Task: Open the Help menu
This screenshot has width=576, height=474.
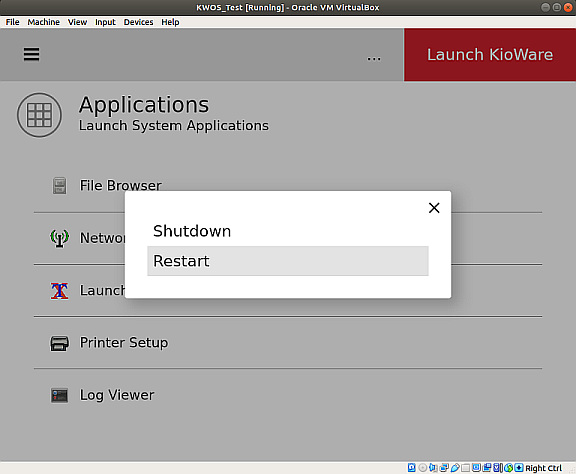Action: click(x=170, y=22)
